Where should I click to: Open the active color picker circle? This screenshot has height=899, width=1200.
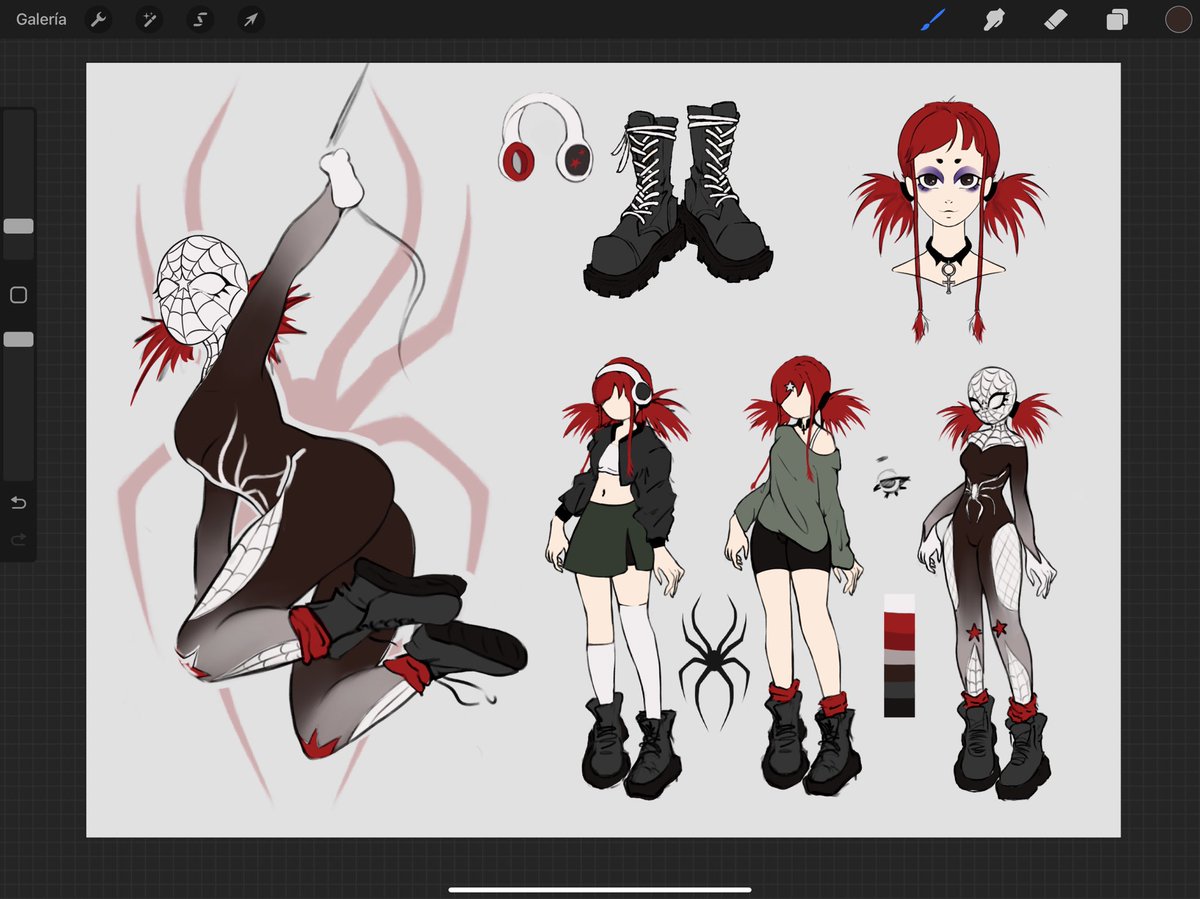[x=1177, y=19]
